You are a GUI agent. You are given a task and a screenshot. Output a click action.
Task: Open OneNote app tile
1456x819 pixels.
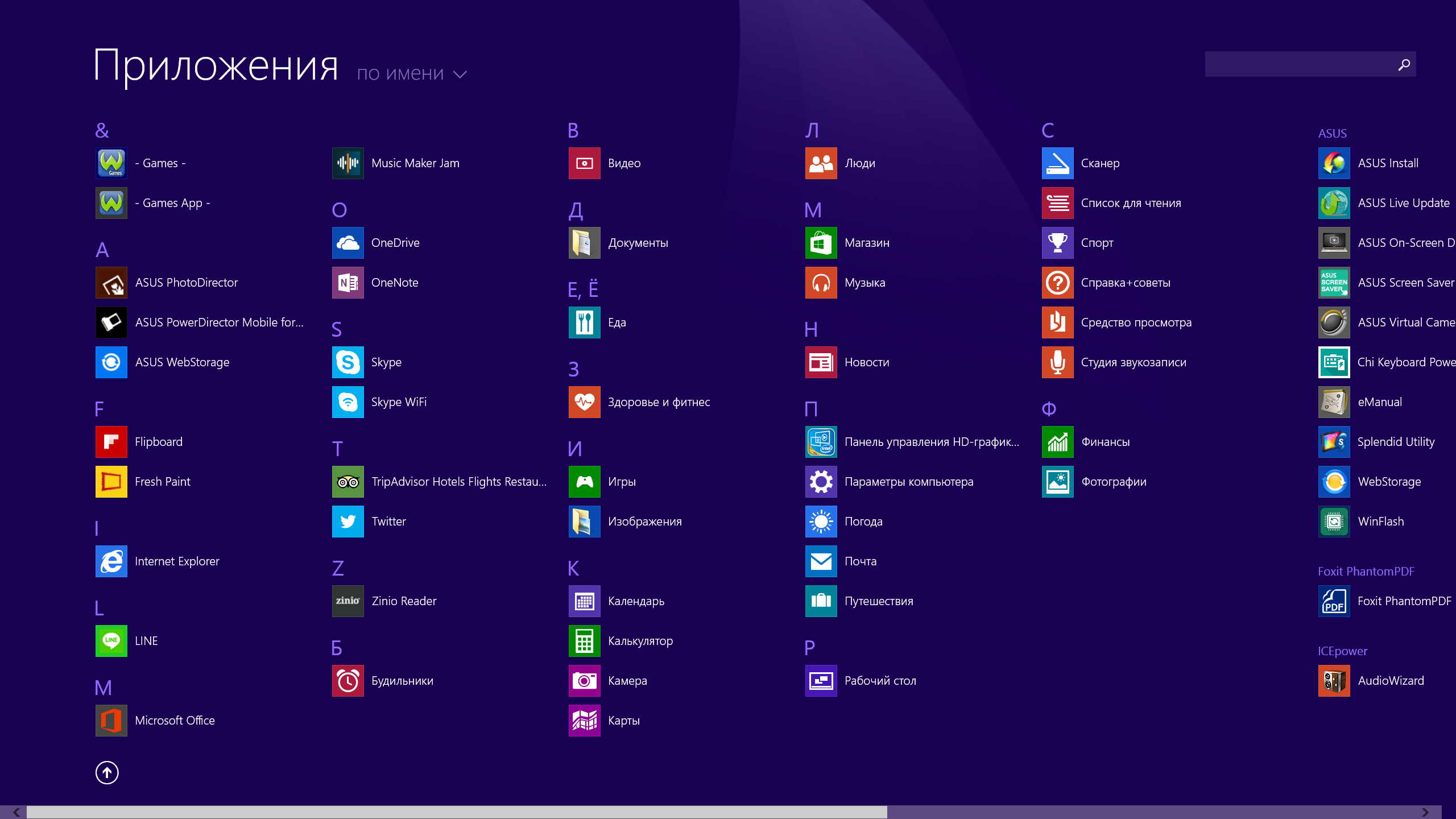(x=348, y=283)
